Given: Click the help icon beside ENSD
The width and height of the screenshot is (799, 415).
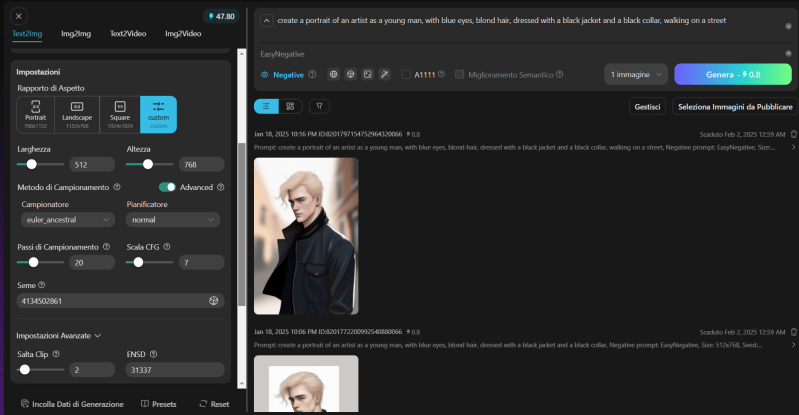Looking at the screenshot, I should (153, 354).
